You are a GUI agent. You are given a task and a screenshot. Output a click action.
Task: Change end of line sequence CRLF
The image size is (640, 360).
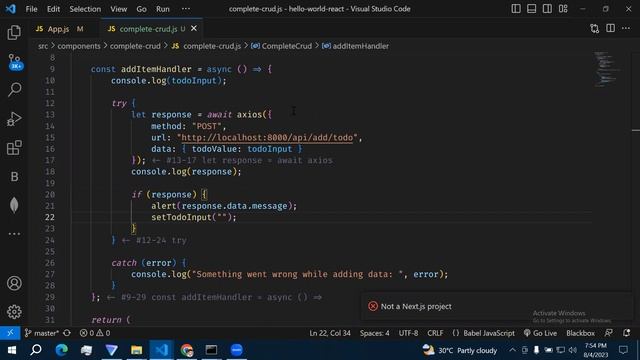(x=435, y=333)
